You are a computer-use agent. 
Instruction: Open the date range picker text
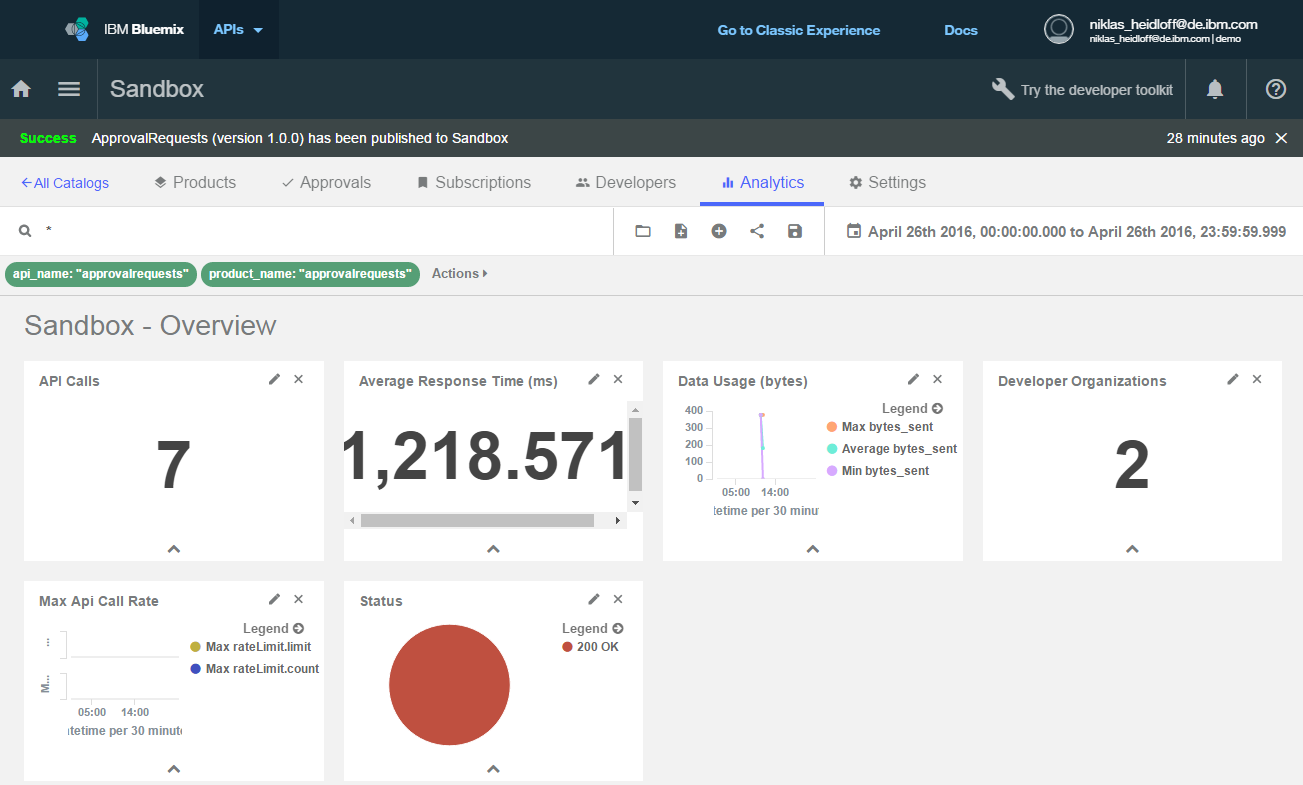tap(1077, 231)
